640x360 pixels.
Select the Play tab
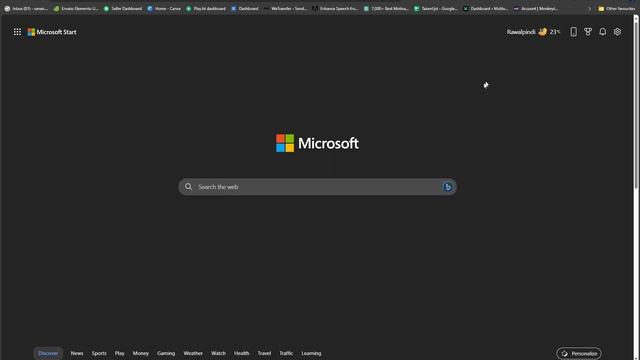click(x=120, y=353)
